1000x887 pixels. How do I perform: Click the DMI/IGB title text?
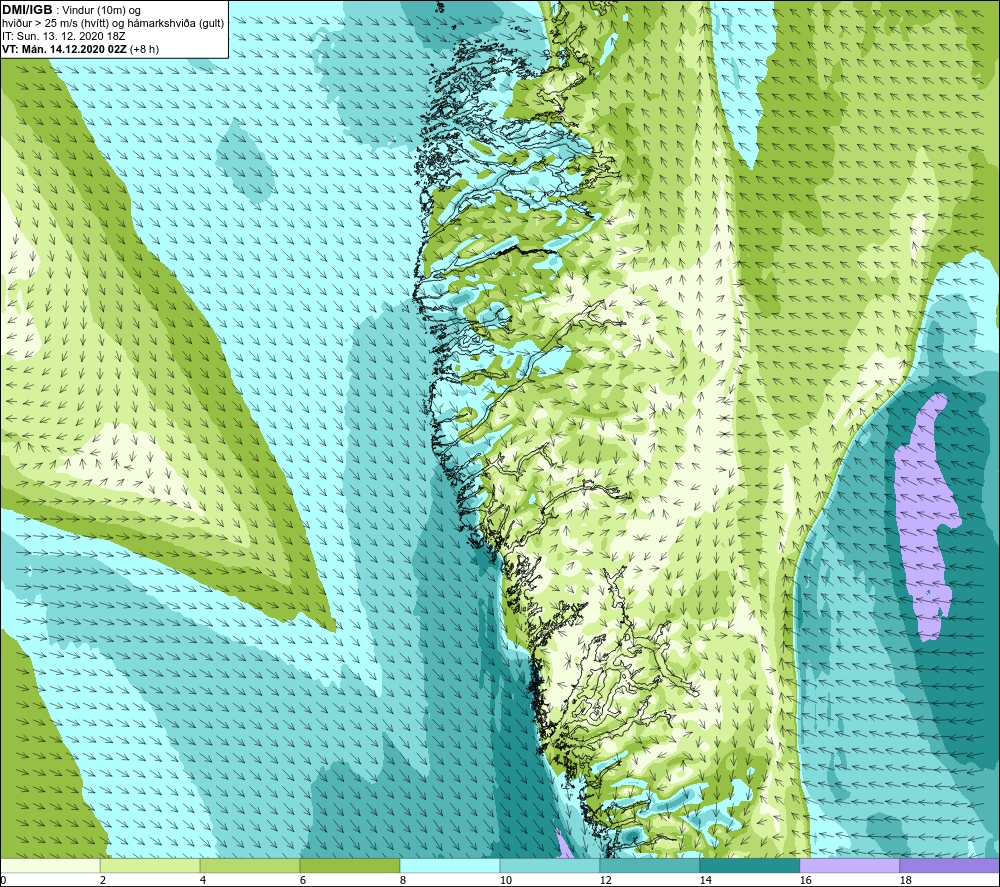27,10
